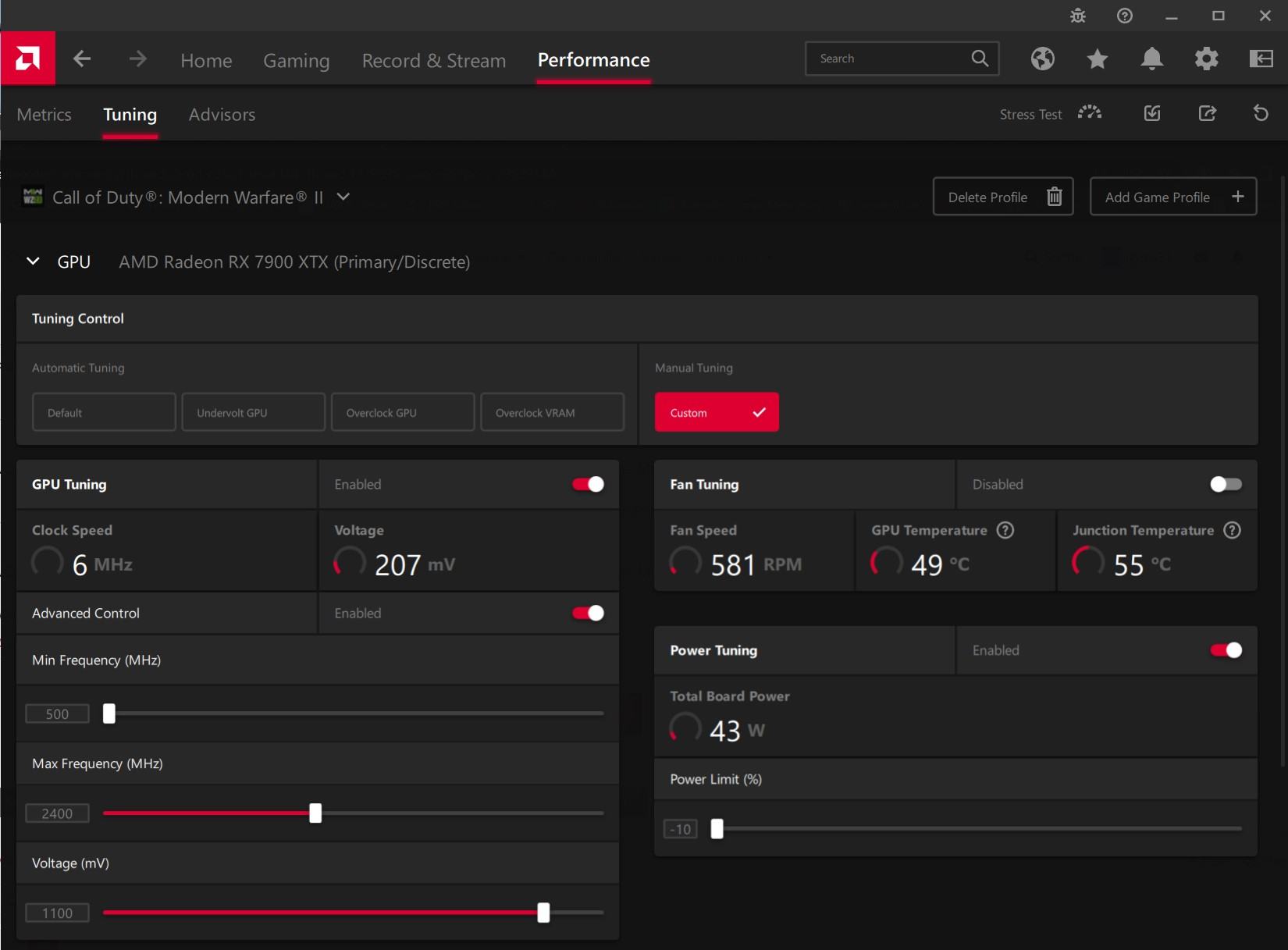
Task: Select Overclock VRAM preset
Action: pyautogui.click(x=552, y=412)
